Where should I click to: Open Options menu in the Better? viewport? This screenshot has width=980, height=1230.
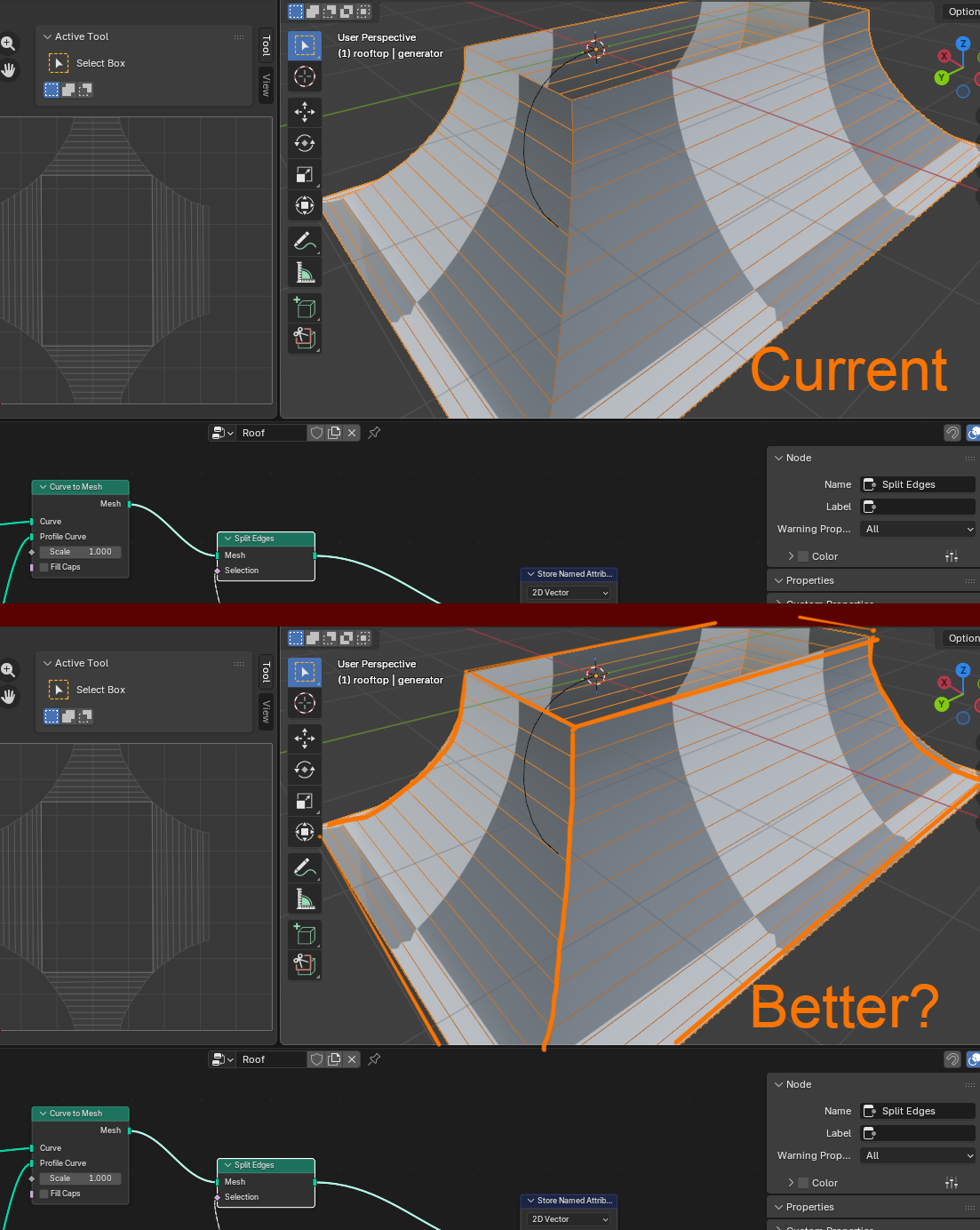click(962, 638)
